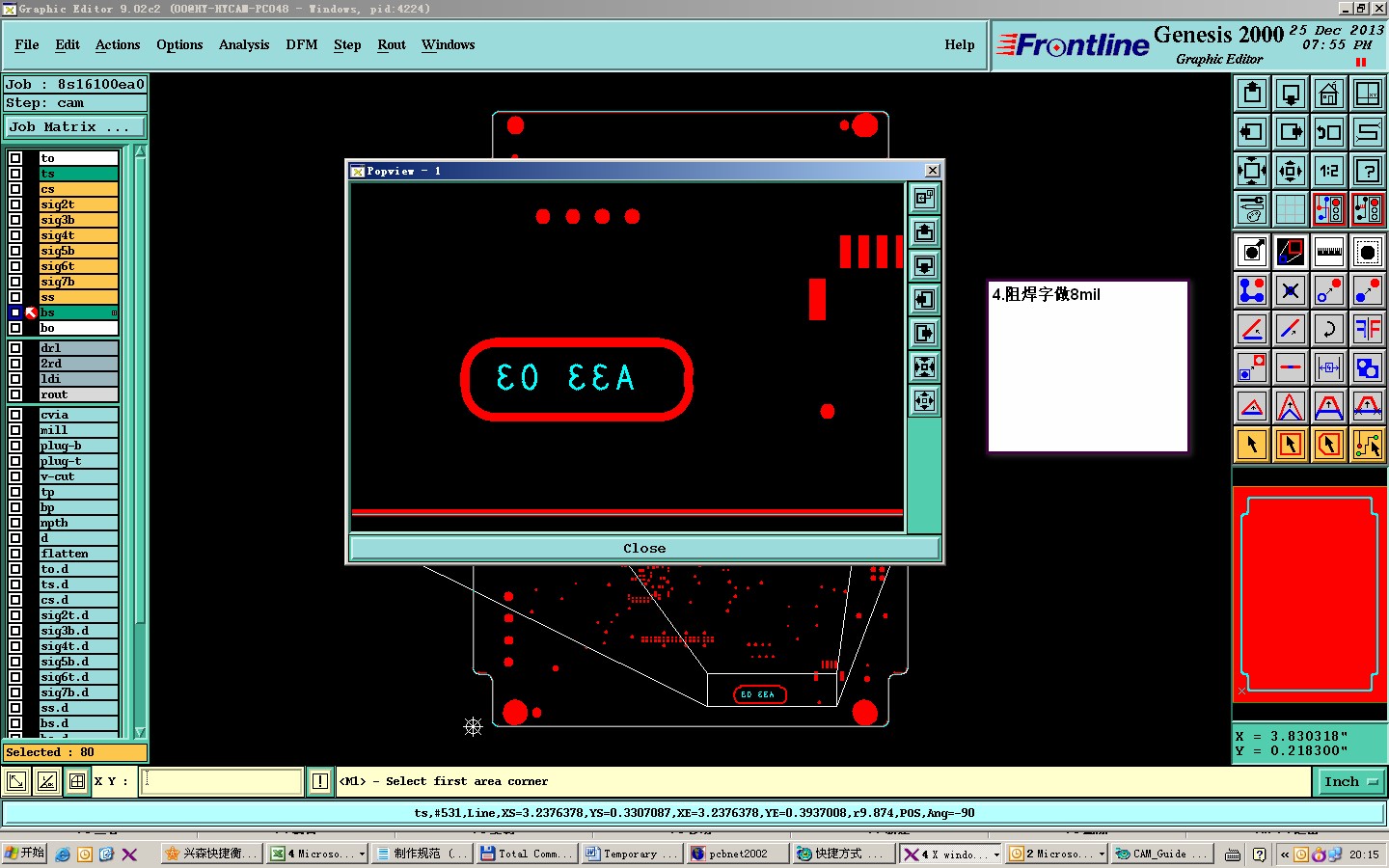1389x868 pixels.
Task: Open the Actions menu
Action: (x=118, y=45)
